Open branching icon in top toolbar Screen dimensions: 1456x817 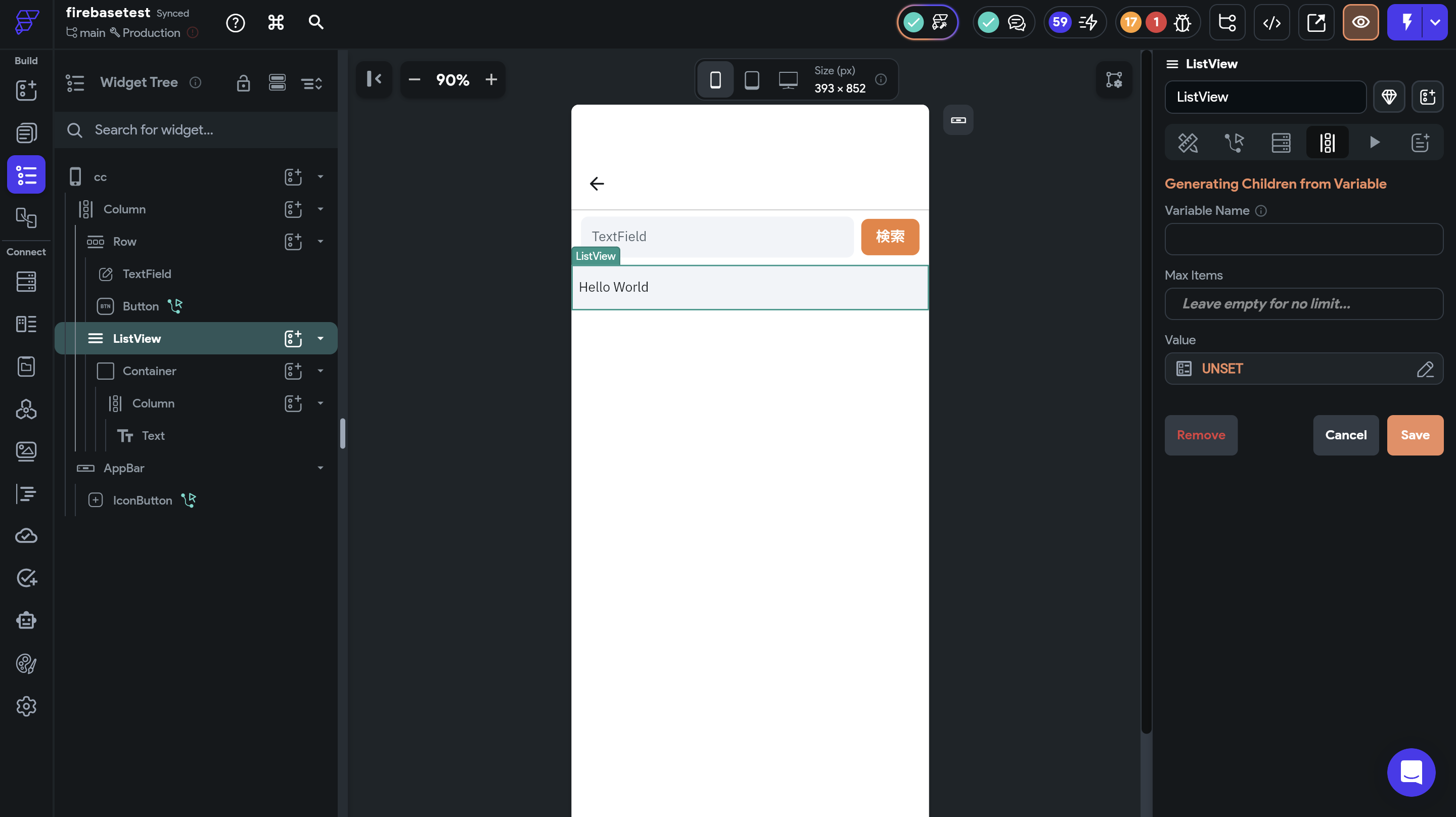(1226, 23)
